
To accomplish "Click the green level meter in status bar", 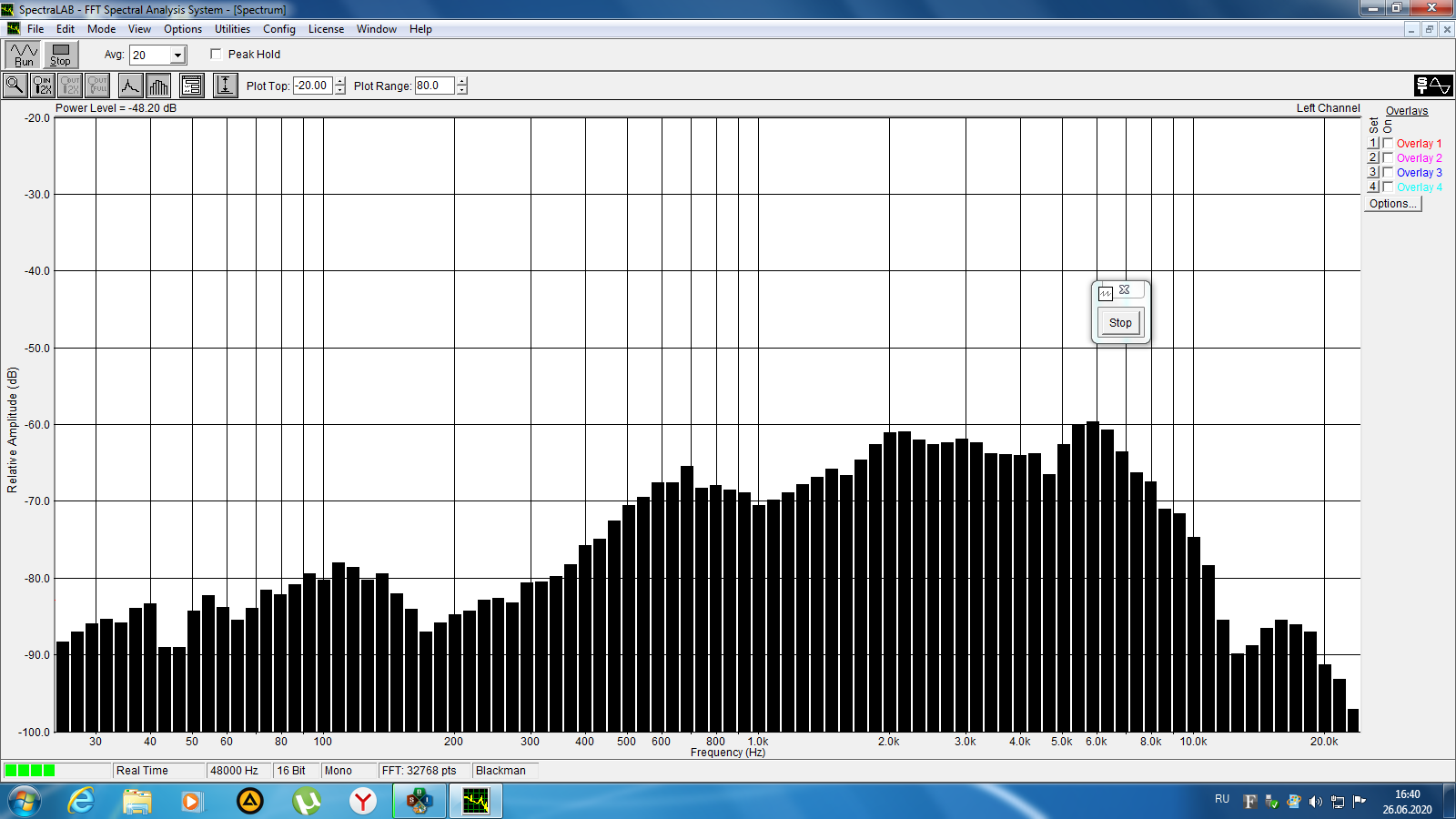I will pyautogui.click(x=30, y=771).
